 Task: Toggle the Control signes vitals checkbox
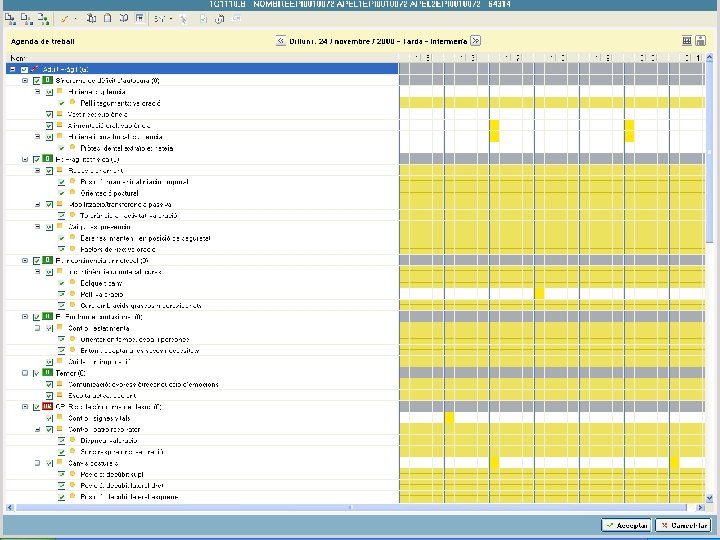click(x=49, y=418)
